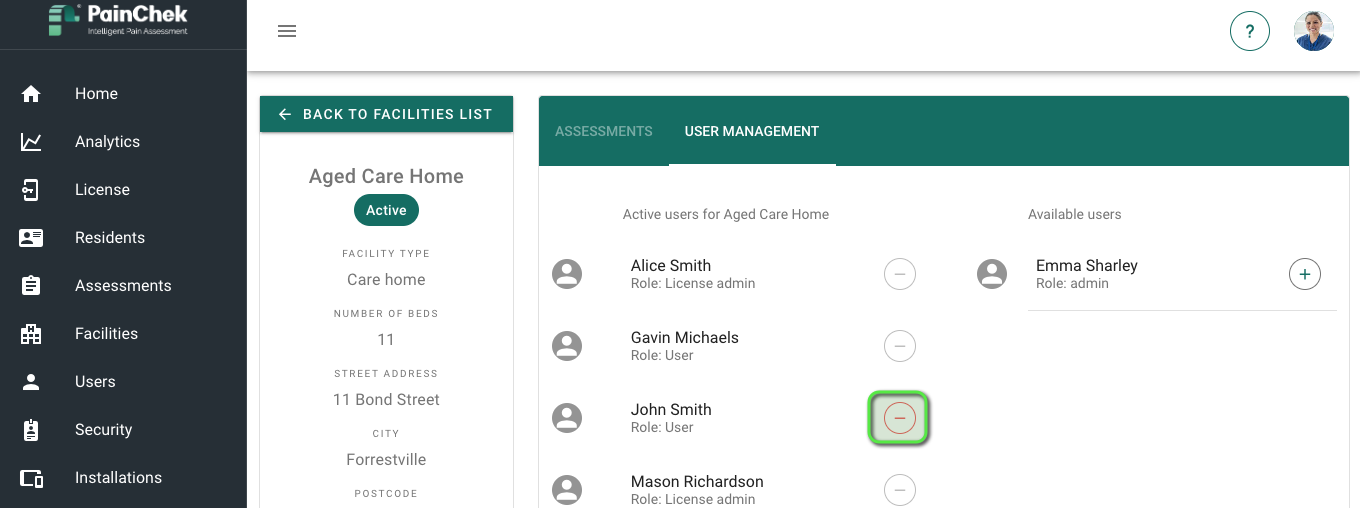
Task: Open Installations devices icon
Action: tap(31, 478)
